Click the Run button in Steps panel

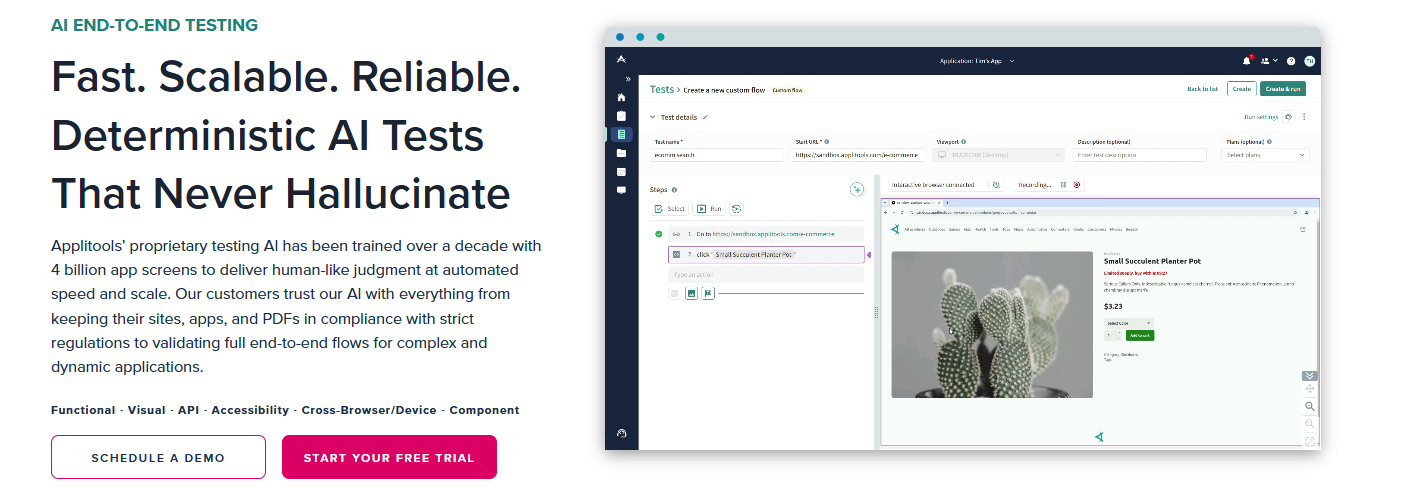pyautogui.click(x=709, y=209)
